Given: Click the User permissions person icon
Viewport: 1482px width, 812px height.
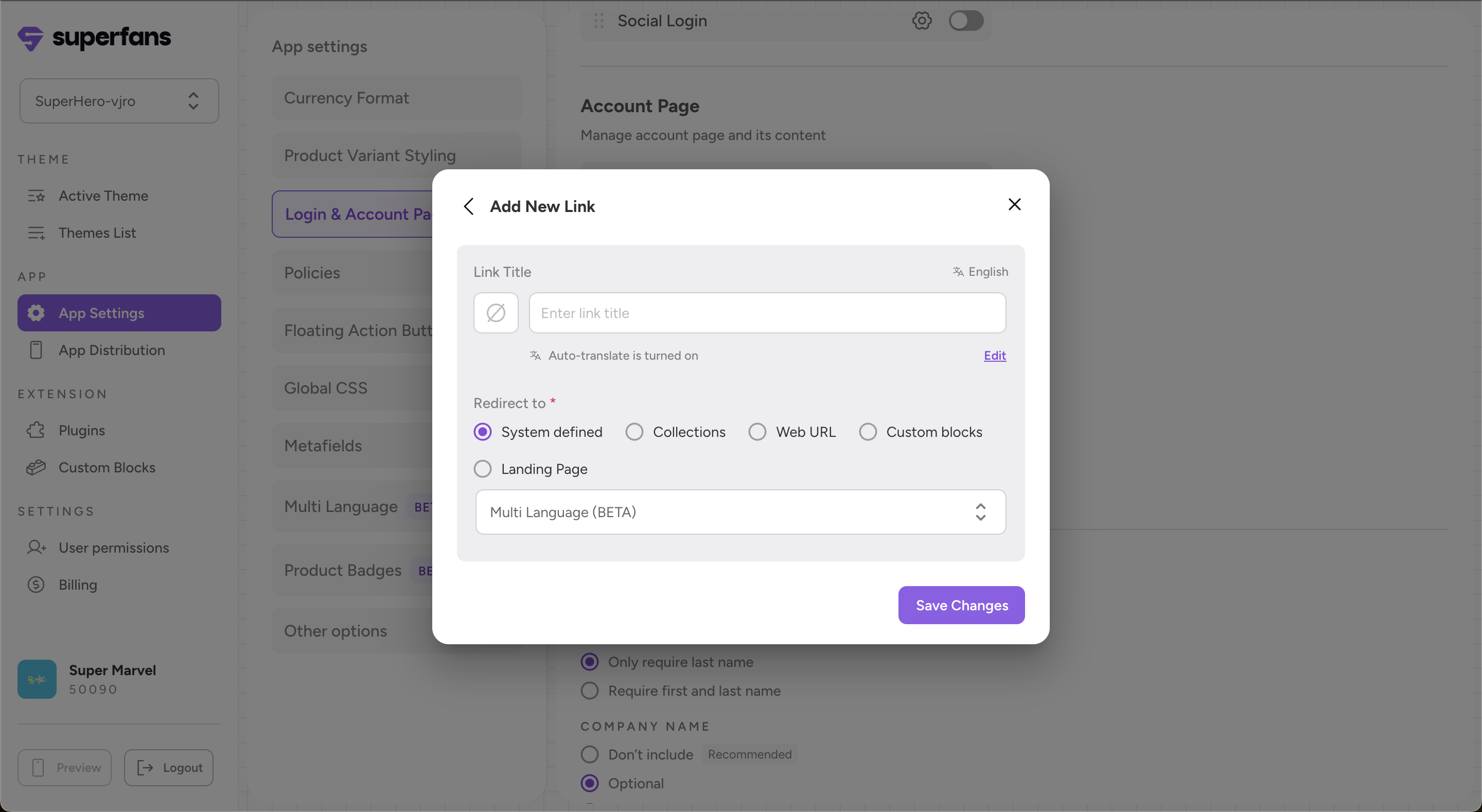Looking at the screenshot, I should click(36, 548).
